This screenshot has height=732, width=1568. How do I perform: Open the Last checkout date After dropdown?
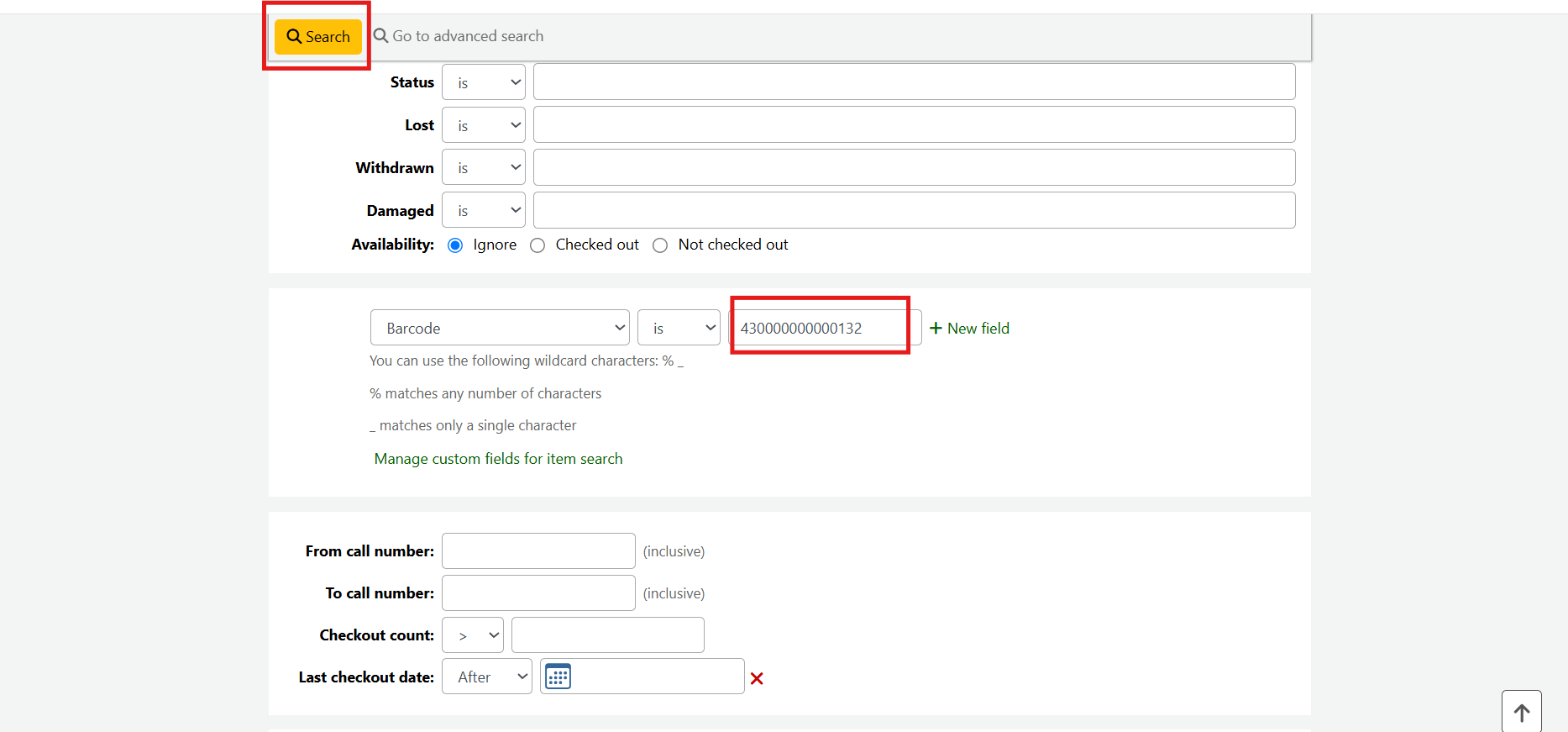click(x=487, y=677)
